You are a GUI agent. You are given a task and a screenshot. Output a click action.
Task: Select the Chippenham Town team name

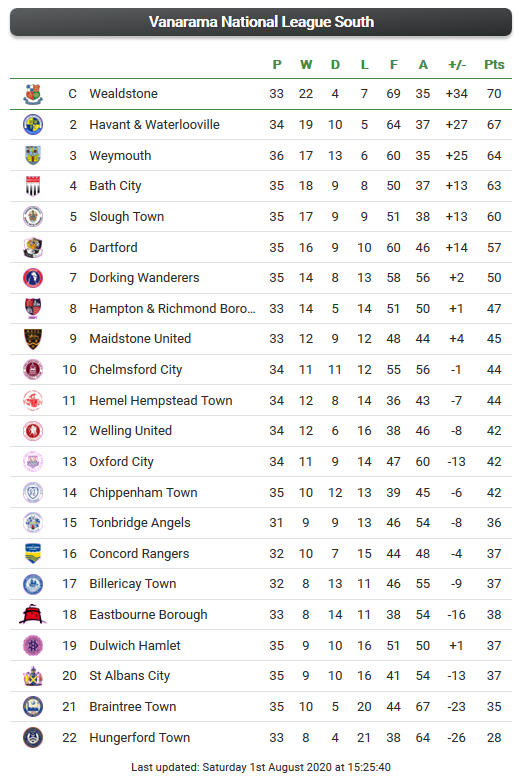tap(143, 493)
